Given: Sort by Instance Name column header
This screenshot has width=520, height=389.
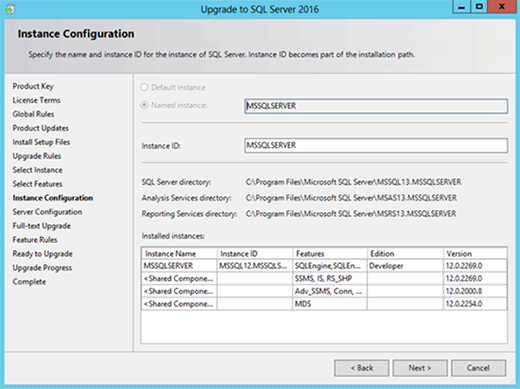Looking at the screenshot, I should coord(179,254).
